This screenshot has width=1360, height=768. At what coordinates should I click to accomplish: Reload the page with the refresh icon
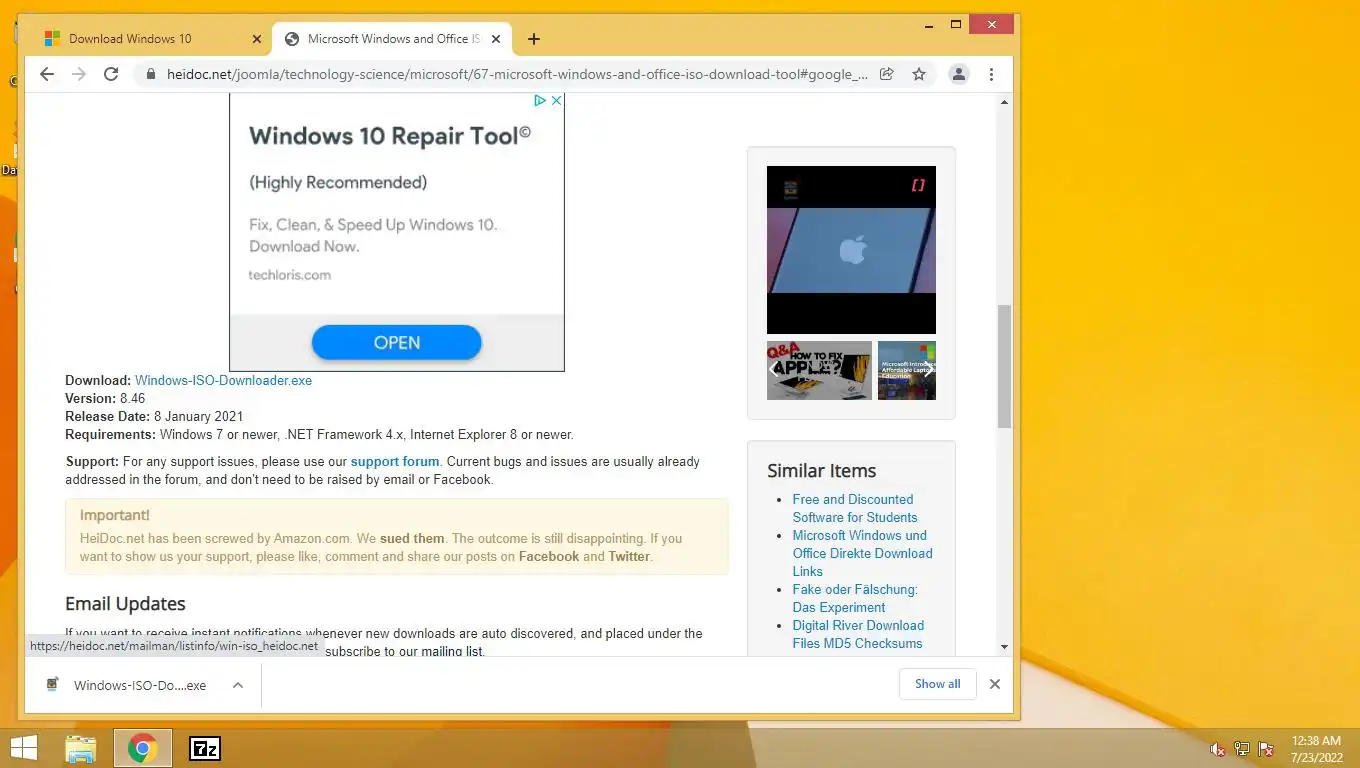pyautogui.click(x=111, y=74)
